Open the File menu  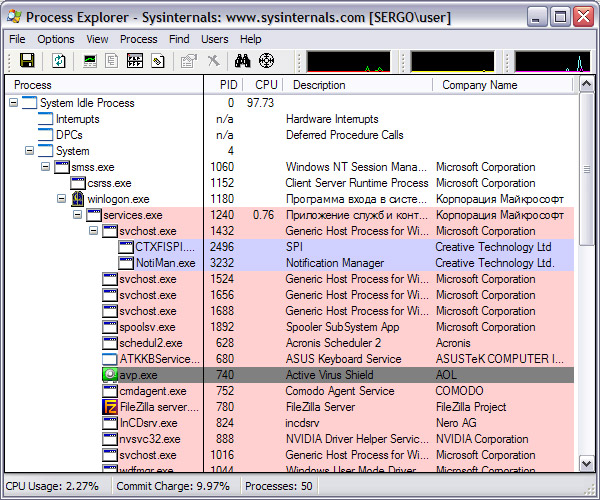pos(17,39)
